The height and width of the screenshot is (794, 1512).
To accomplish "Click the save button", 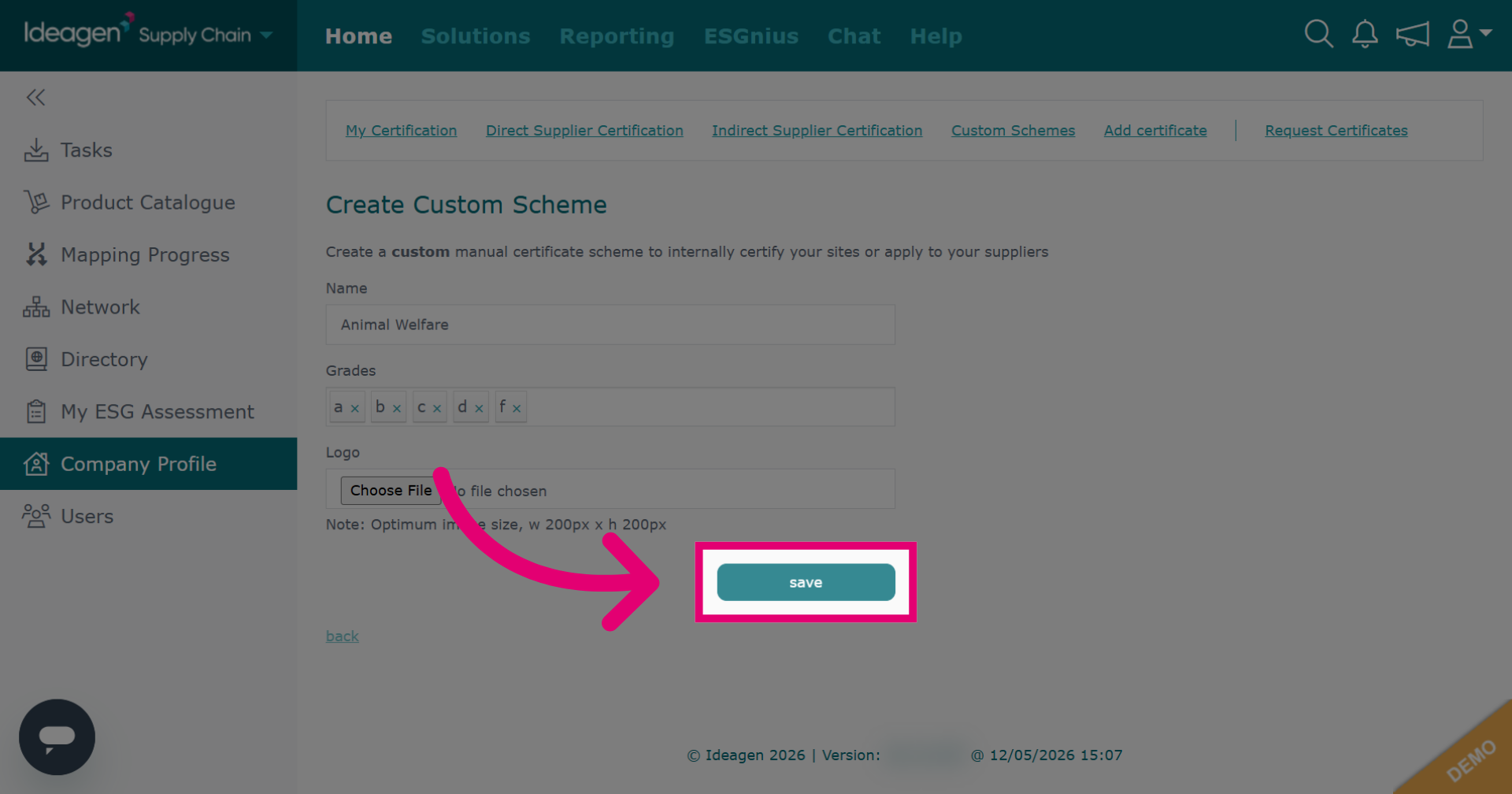I will click(806, 582).
